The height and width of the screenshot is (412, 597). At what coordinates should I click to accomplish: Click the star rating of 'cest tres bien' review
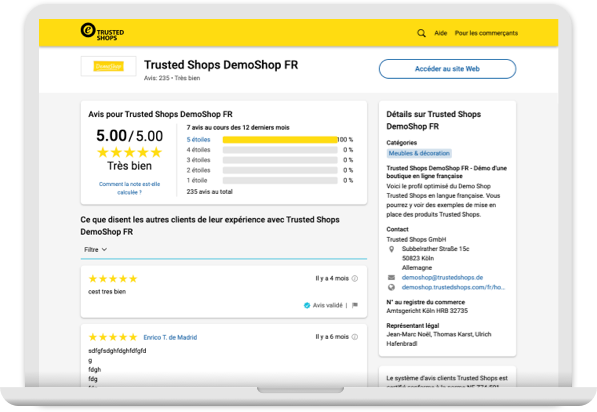tap(113, 279)
